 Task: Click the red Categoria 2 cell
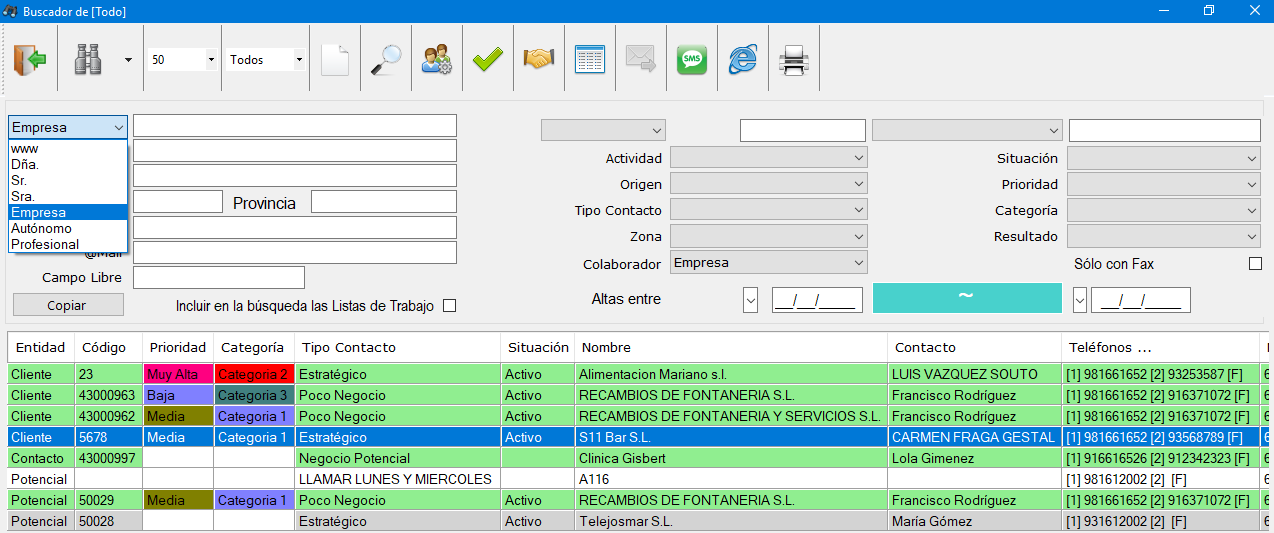[x=254, y=374]
